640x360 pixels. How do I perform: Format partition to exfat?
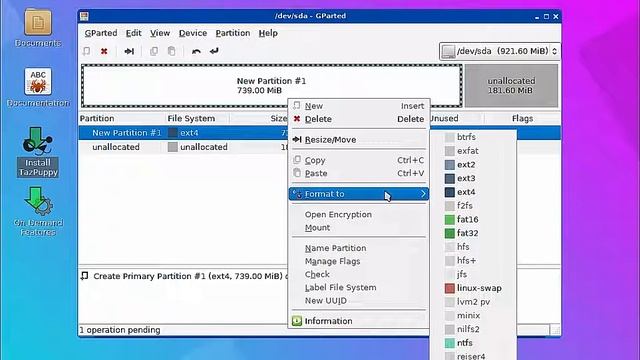coord(473,151)
